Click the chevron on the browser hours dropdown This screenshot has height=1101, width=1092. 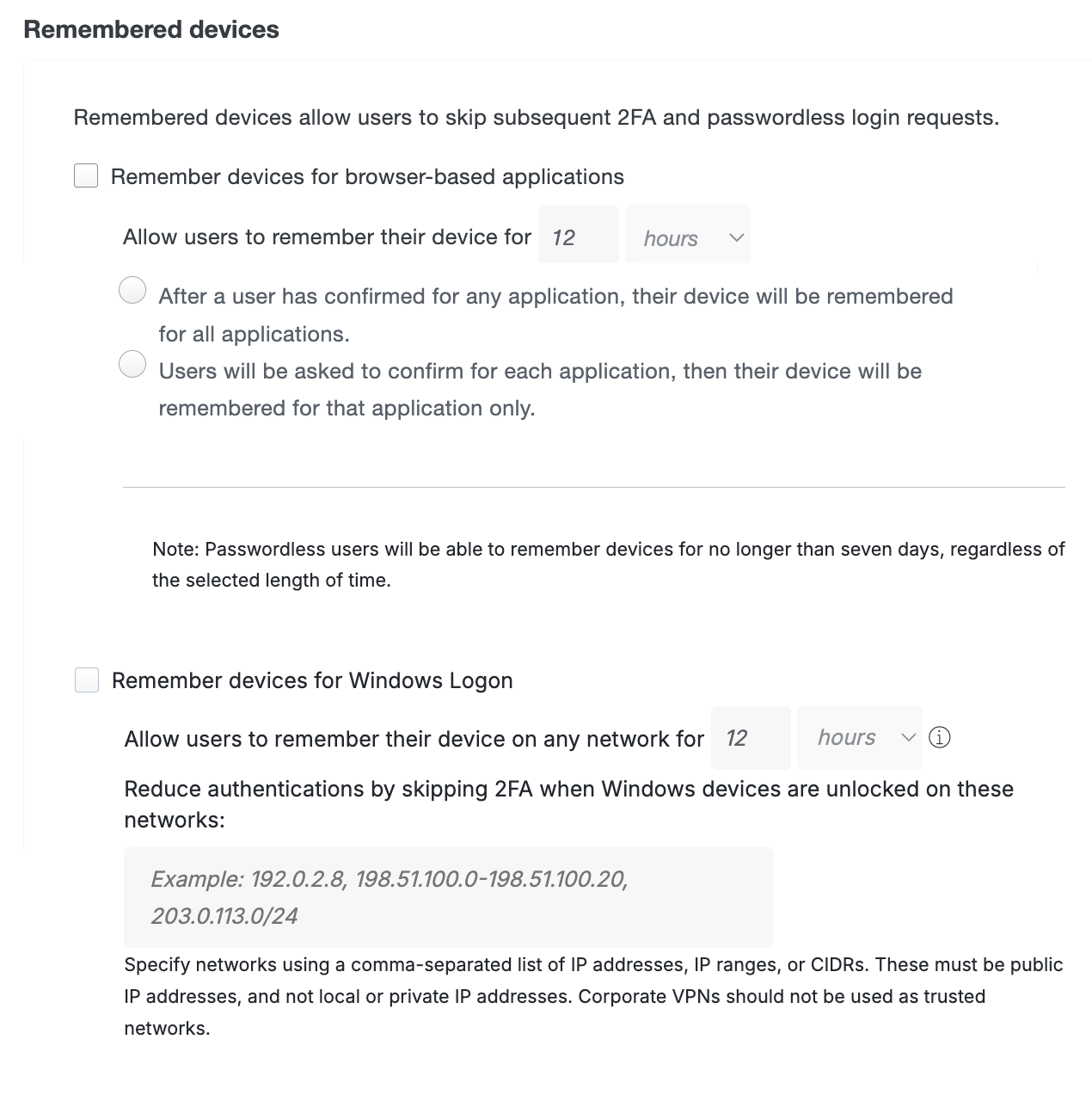tap(736, 237)
